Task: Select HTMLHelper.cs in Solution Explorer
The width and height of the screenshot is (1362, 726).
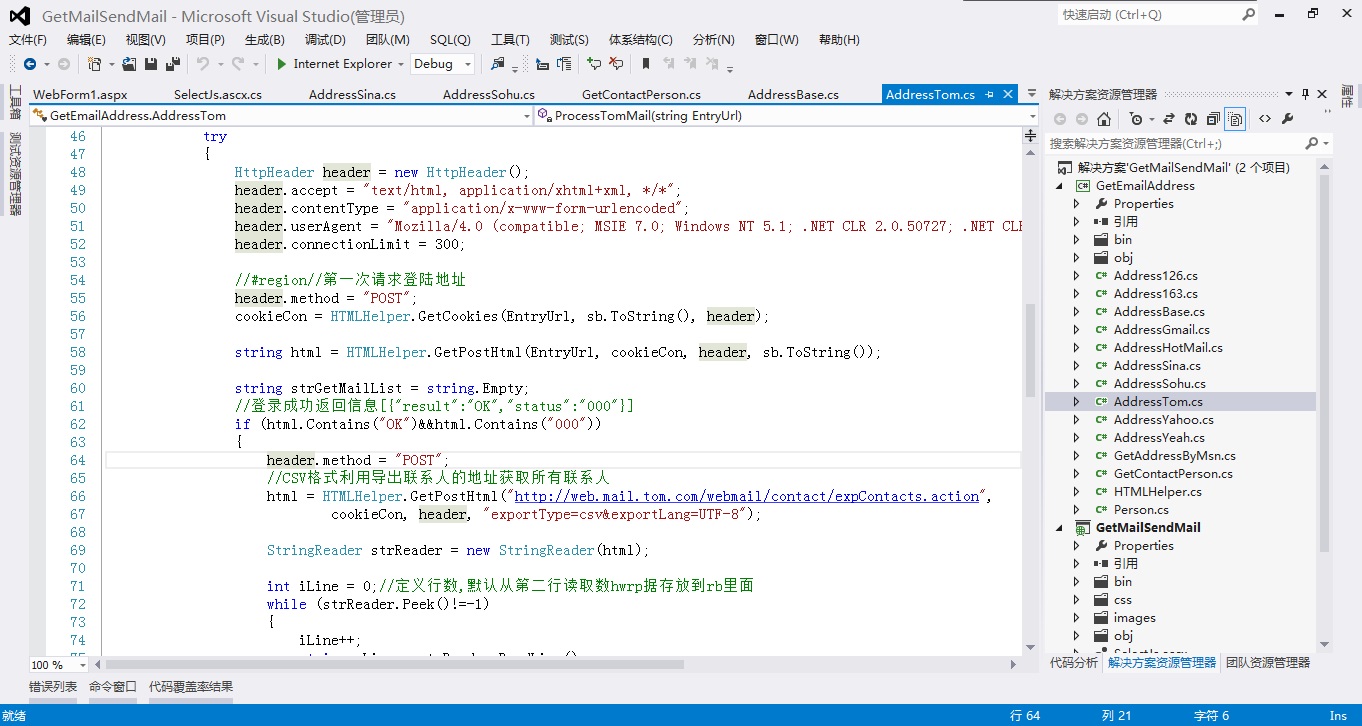Action: (x=1157, y=492)
